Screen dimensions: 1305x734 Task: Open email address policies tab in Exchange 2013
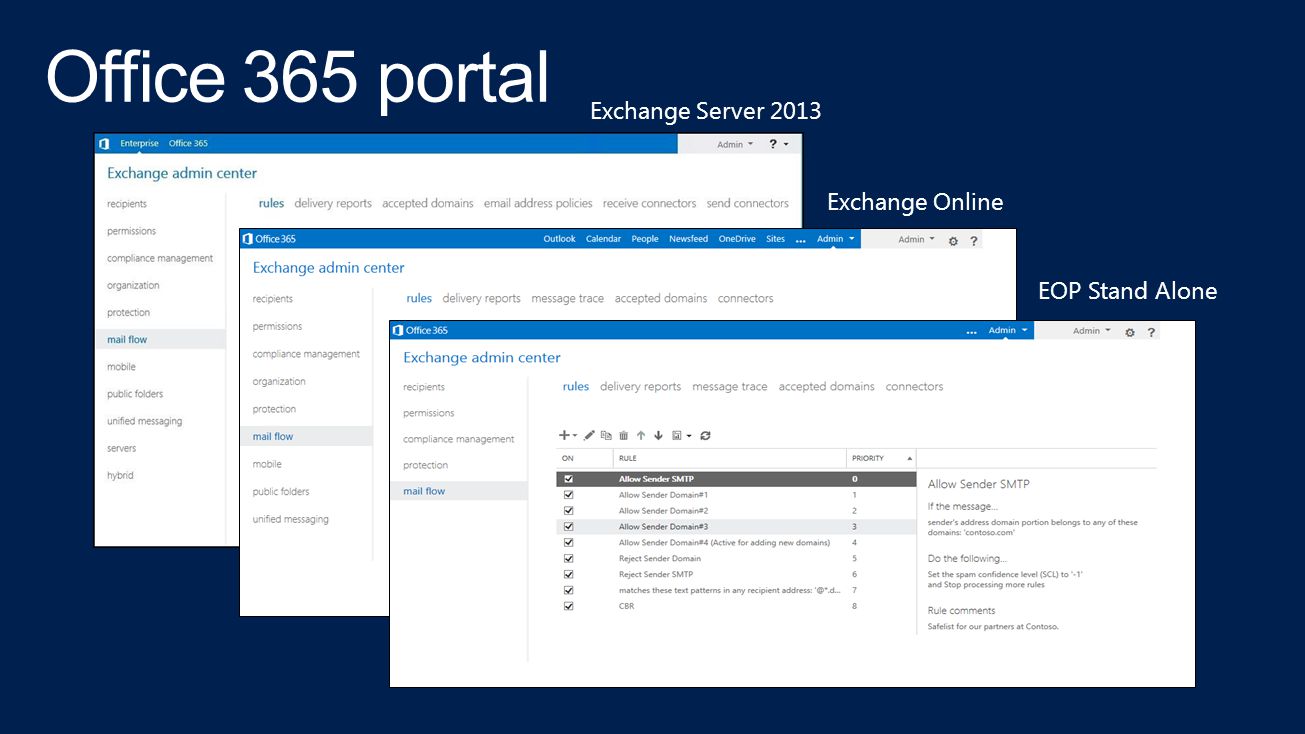538,204
